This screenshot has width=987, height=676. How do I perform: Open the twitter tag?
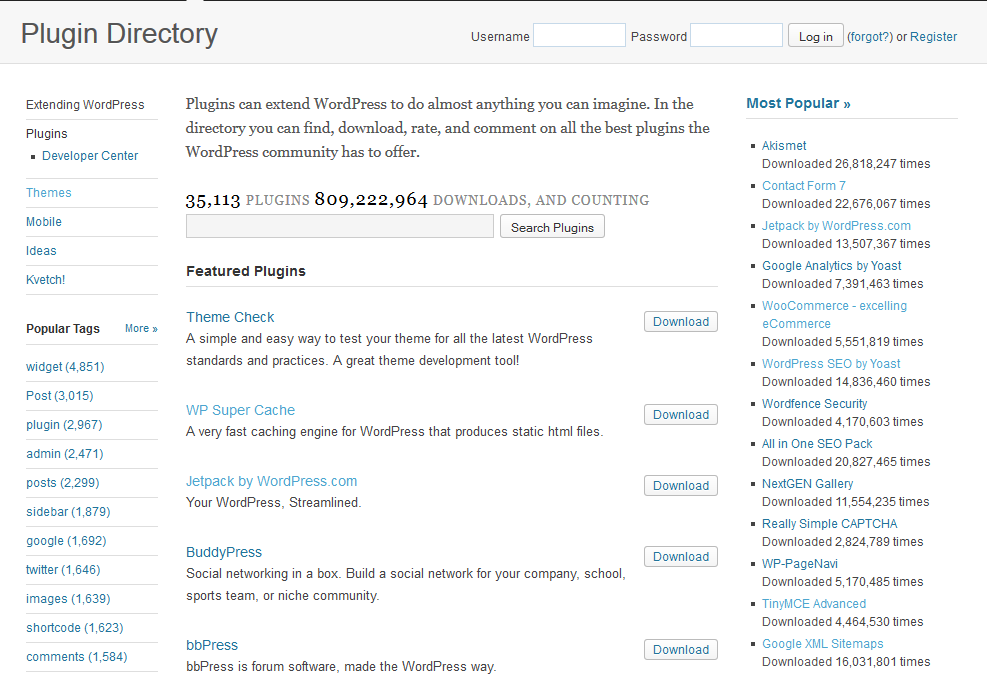point(63,569)
